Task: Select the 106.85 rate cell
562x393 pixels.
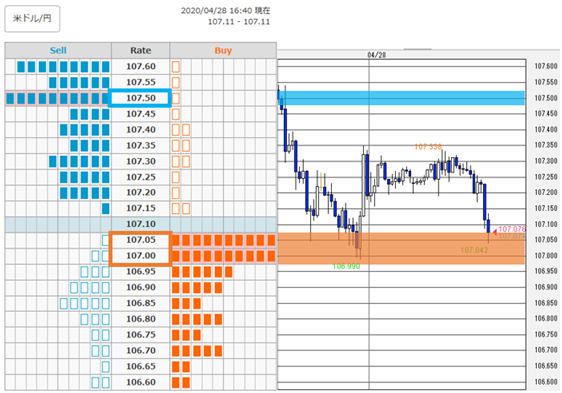Action: tap(140, 303)
